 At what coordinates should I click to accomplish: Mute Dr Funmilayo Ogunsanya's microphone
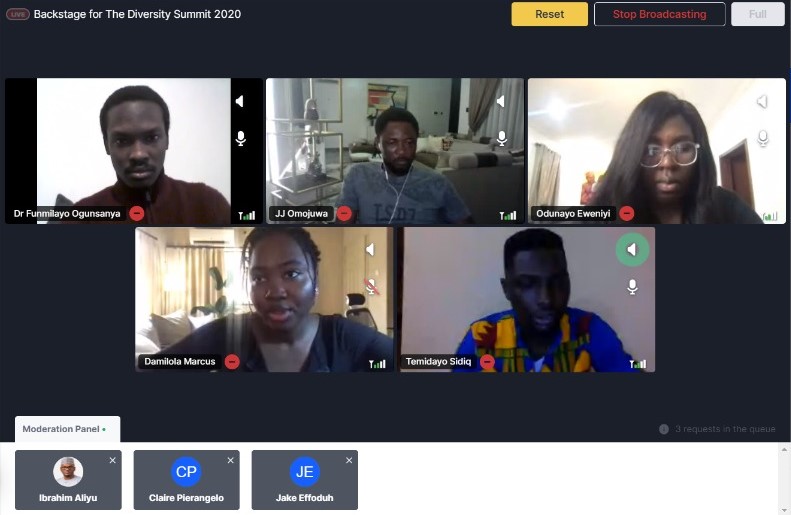(x=241, y=138)
